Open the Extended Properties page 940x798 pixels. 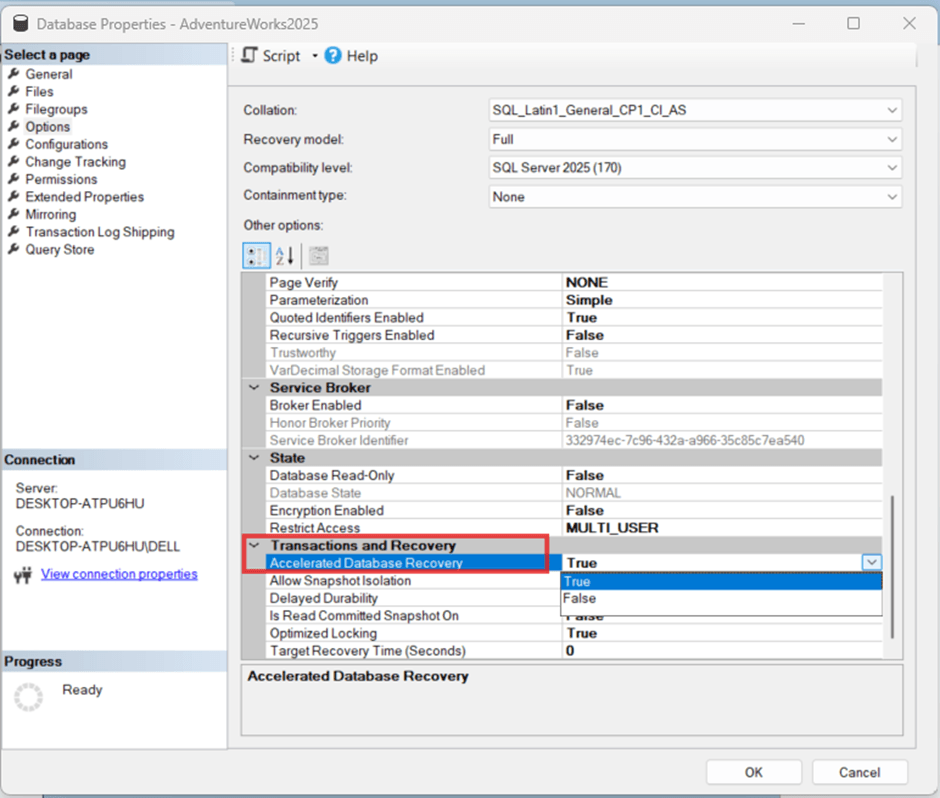click(x=85, y=197)
